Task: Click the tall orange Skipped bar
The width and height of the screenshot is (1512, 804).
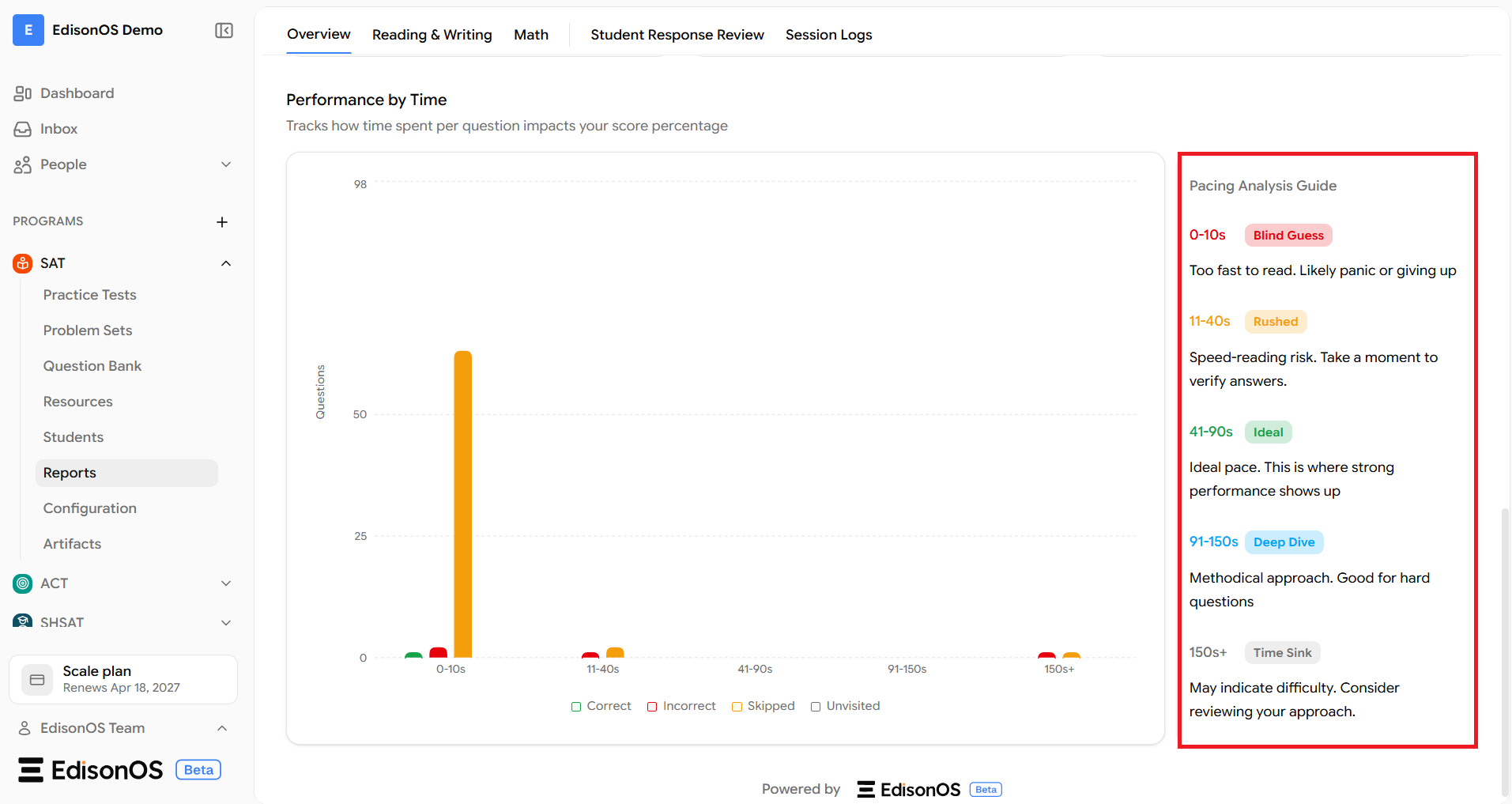Action: 462,504
